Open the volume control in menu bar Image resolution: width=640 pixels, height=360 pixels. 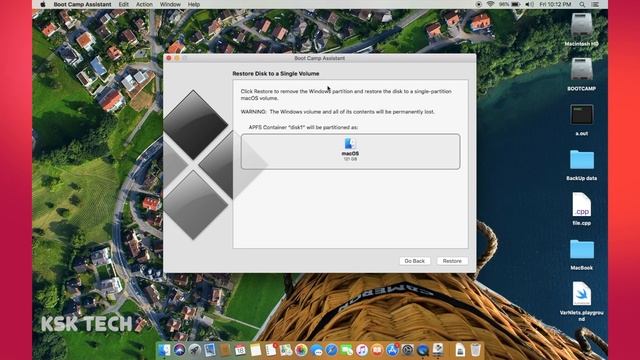[x=529, y=4]
